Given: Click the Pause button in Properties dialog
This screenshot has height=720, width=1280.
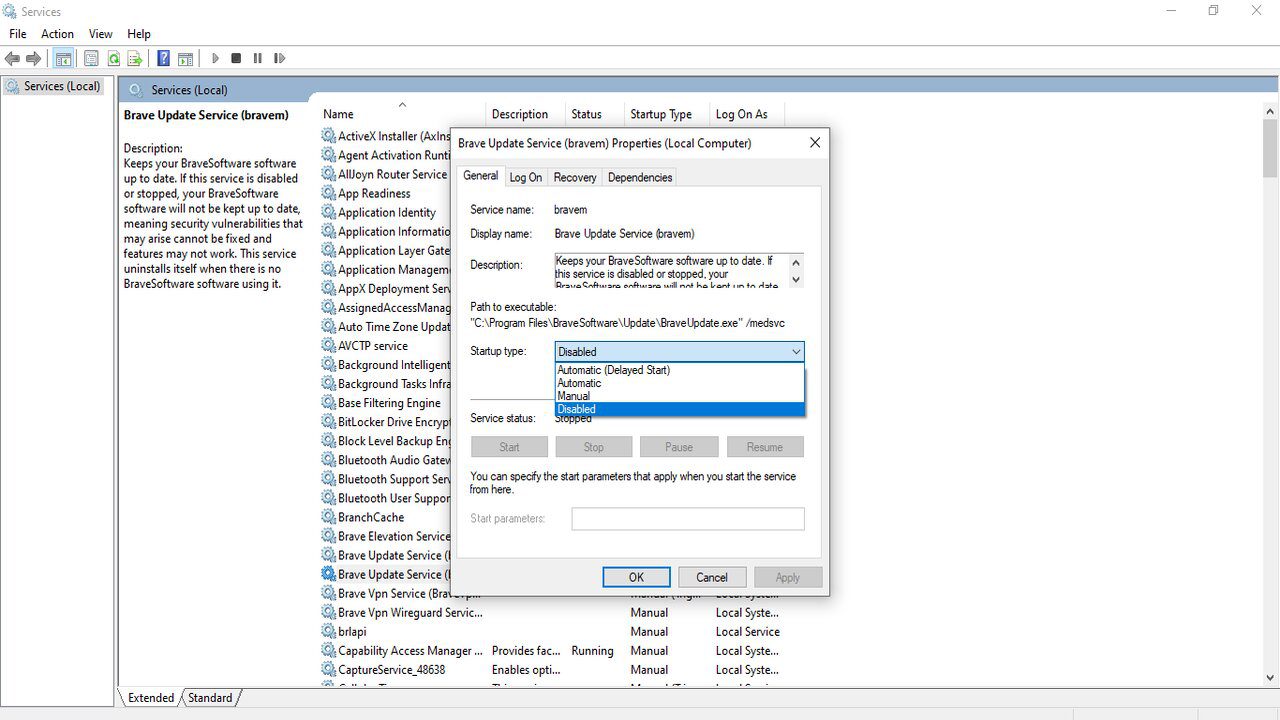Looking at the screenshot, I should click(679, 447).
